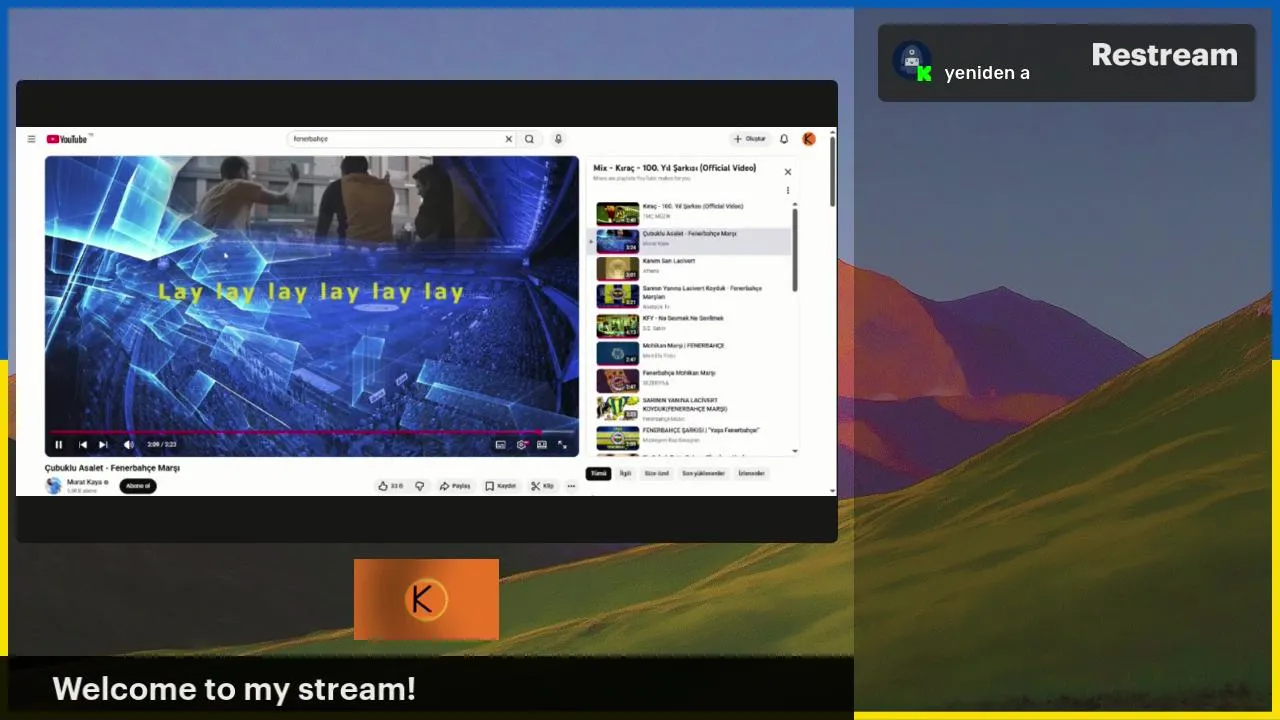
Task: Open the Mix playlist three-dot options menu
Action: coord(787,190)
